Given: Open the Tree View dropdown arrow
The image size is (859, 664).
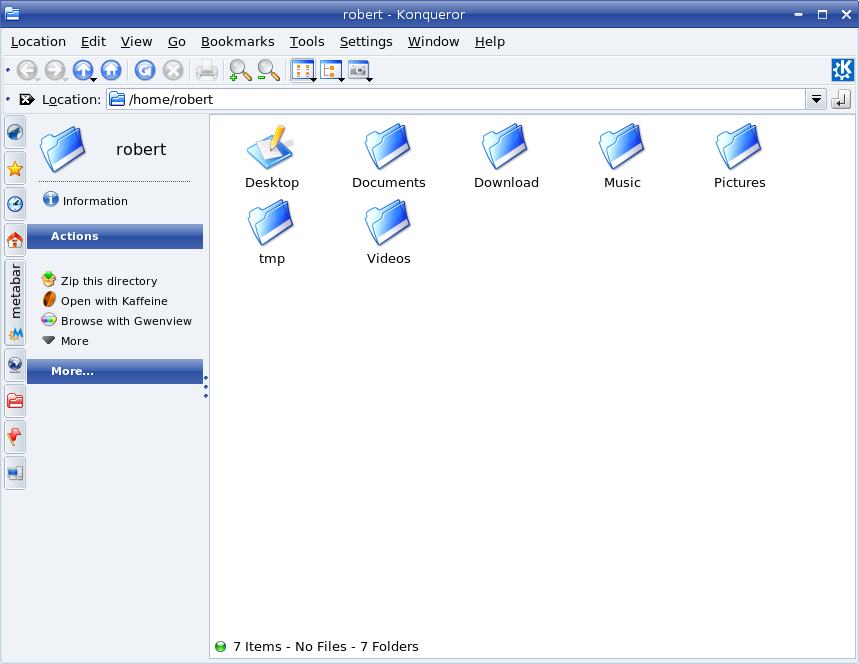Looking at the screenshot, I should (x=342, y=80).
